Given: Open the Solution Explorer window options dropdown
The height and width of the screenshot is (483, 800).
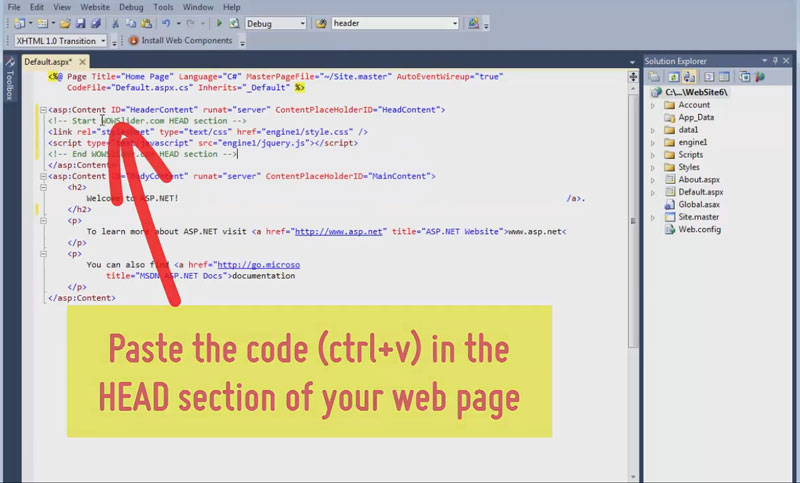Looking at the screenshot, I should (764, 61).
